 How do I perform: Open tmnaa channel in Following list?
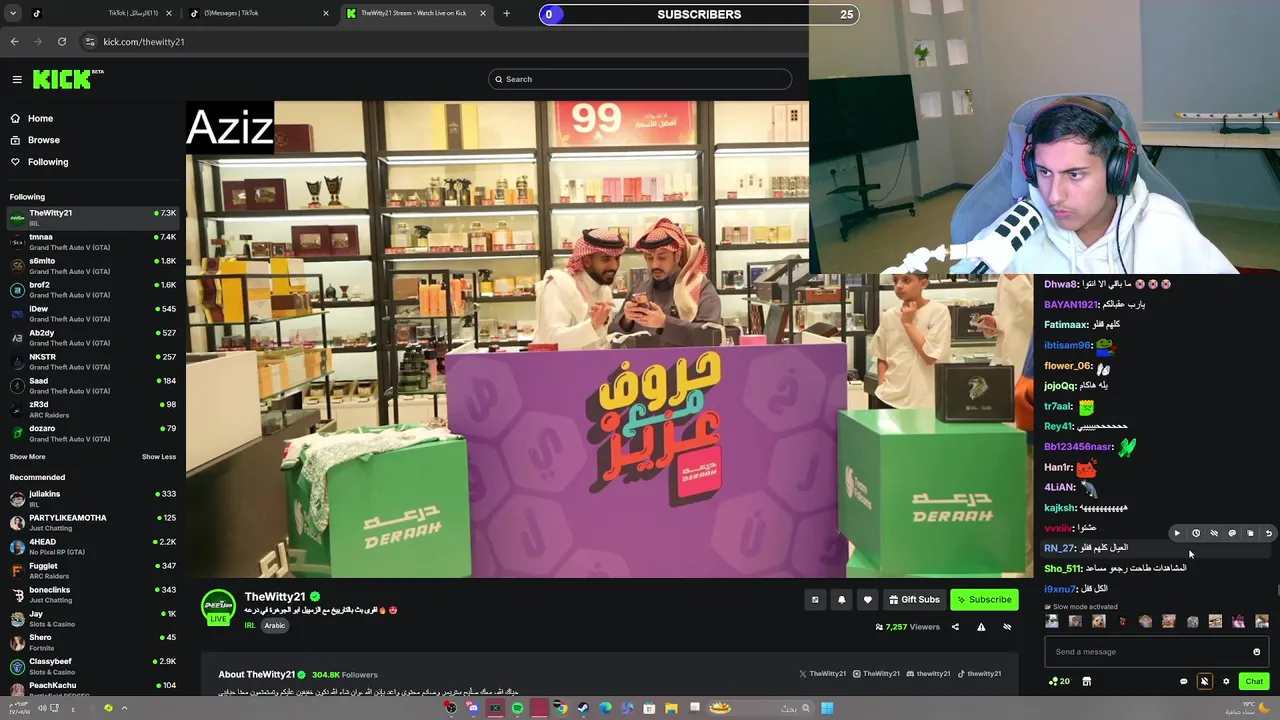click(x=92, y=241)
